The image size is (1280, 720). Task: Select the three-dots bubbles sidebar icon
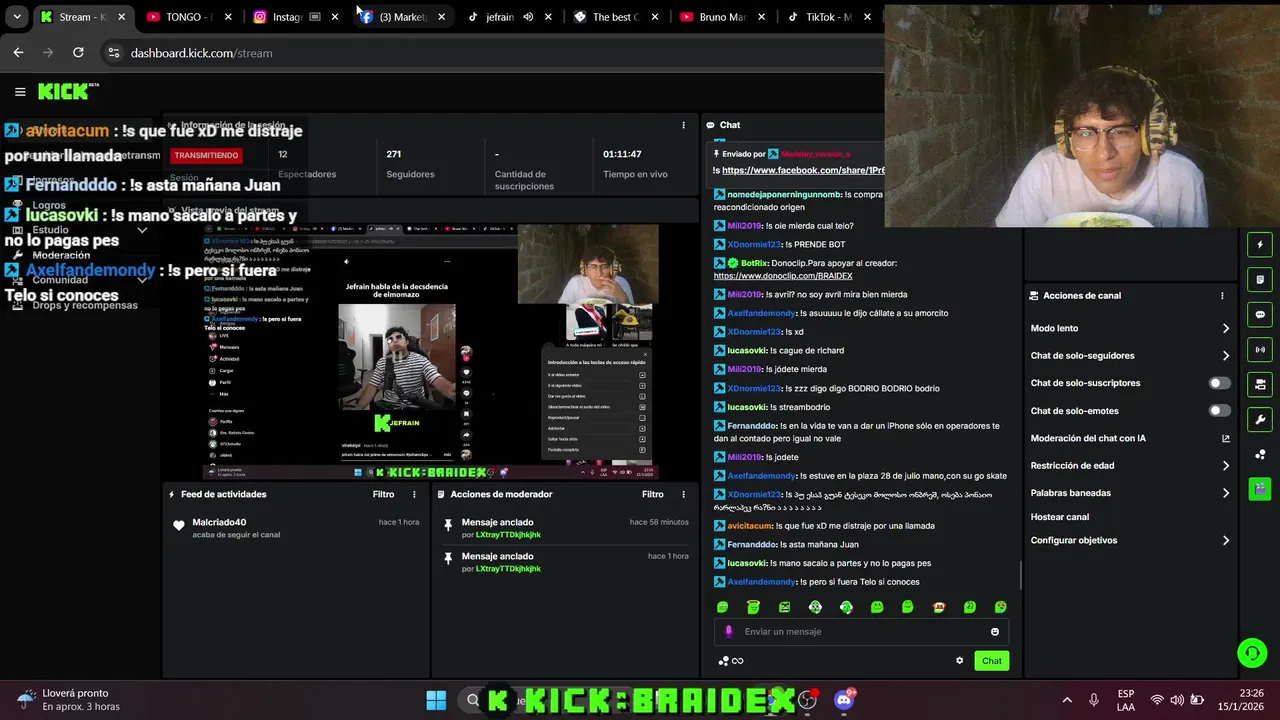point(1260,454)
